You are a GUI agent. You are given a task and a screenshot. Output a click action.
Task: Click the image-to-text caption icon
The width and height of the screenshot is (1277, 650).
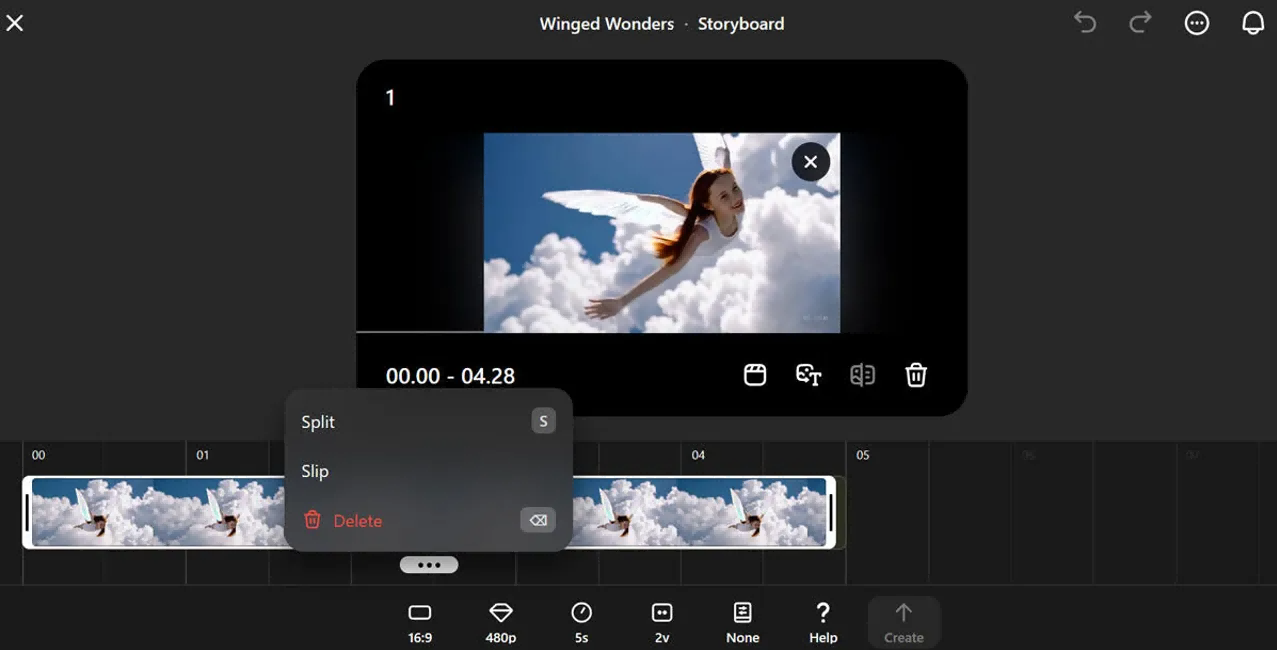[x=808, y=375]
